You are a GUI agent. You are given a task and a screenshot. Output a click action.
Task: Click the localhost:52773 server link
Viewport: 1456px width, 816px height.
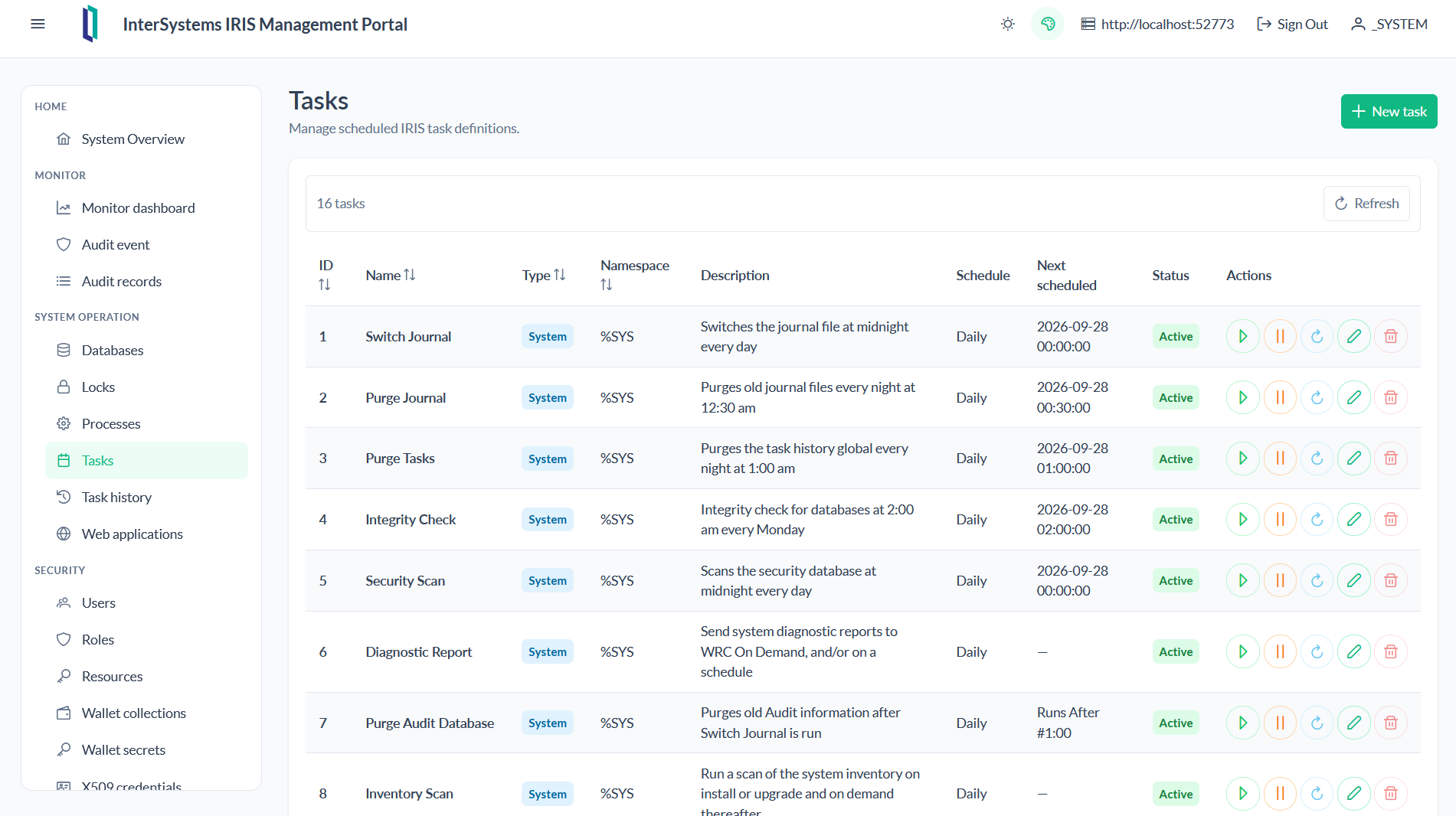click(1157, 24)
